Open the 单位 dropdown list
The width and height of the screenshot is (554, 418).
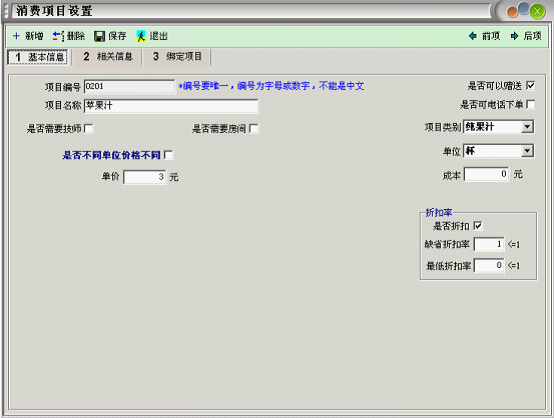(527, 151)
